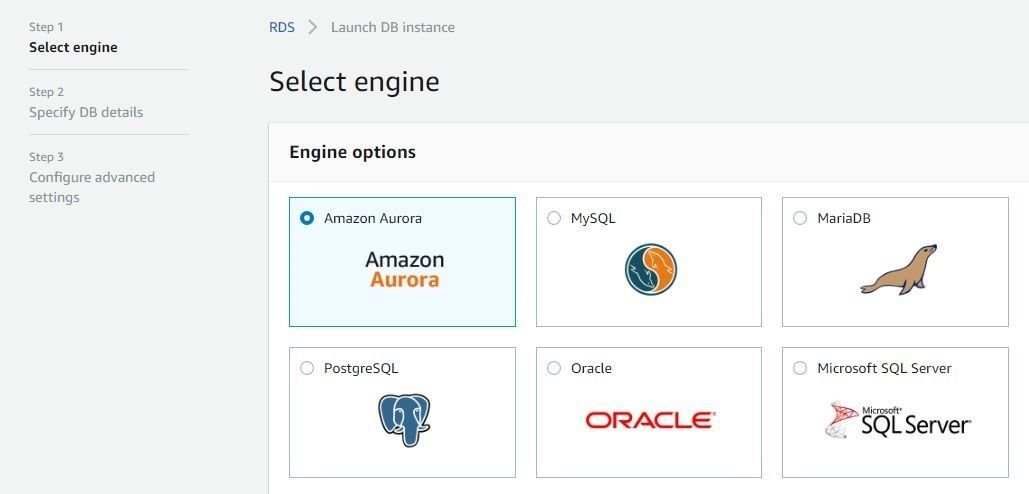The image size is (1029, 494).
Task: Select the Microsoft SQL Server radio button
Action: (800, 368)
